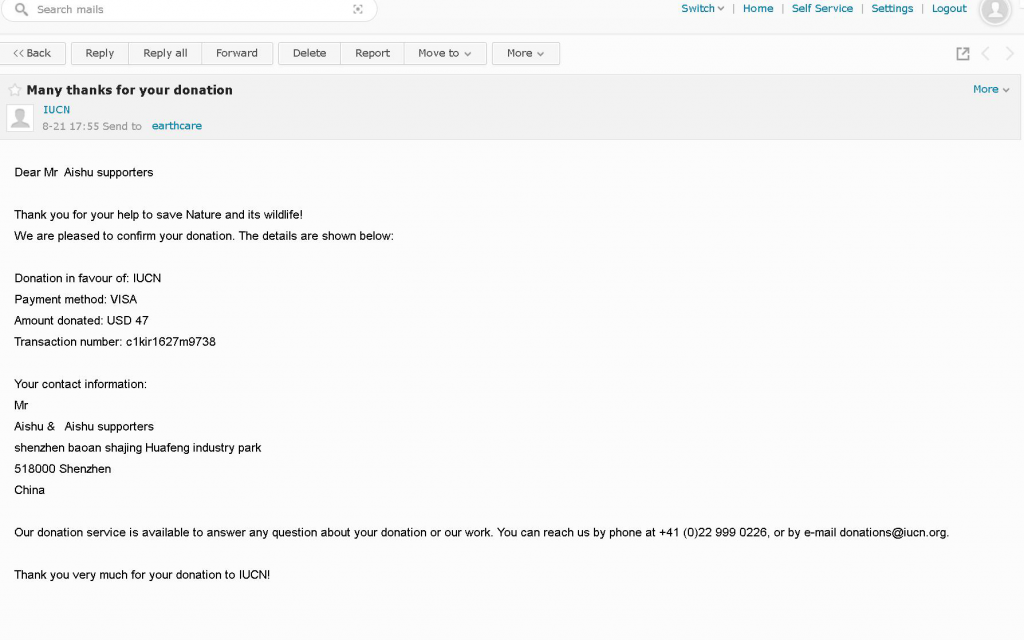The width and height of the screenshot is (1024, 640).
Task: Go to previous email arrow
Action: [986, 54]
